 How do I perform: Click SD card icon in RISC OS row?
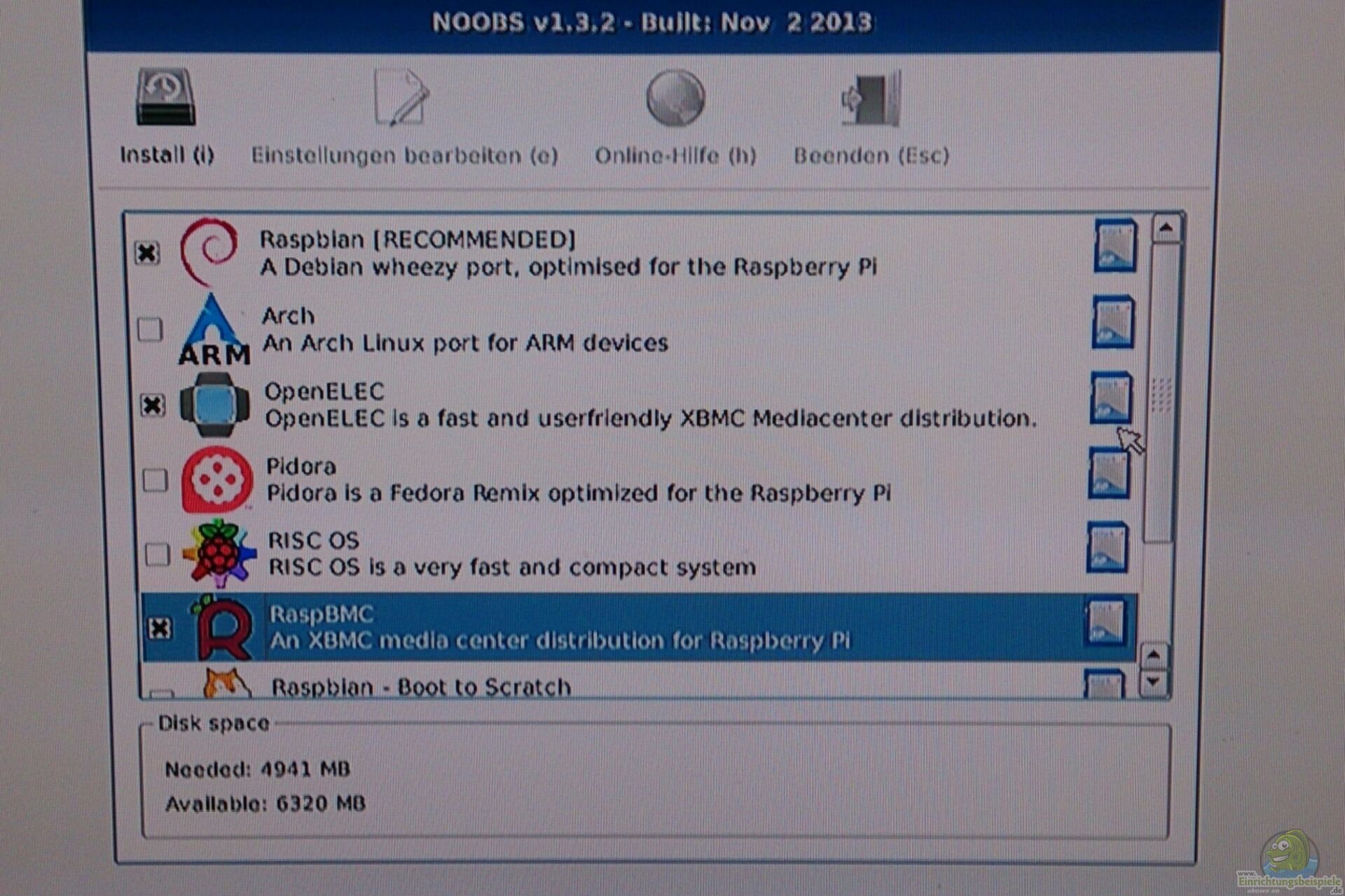[1108, 548]
